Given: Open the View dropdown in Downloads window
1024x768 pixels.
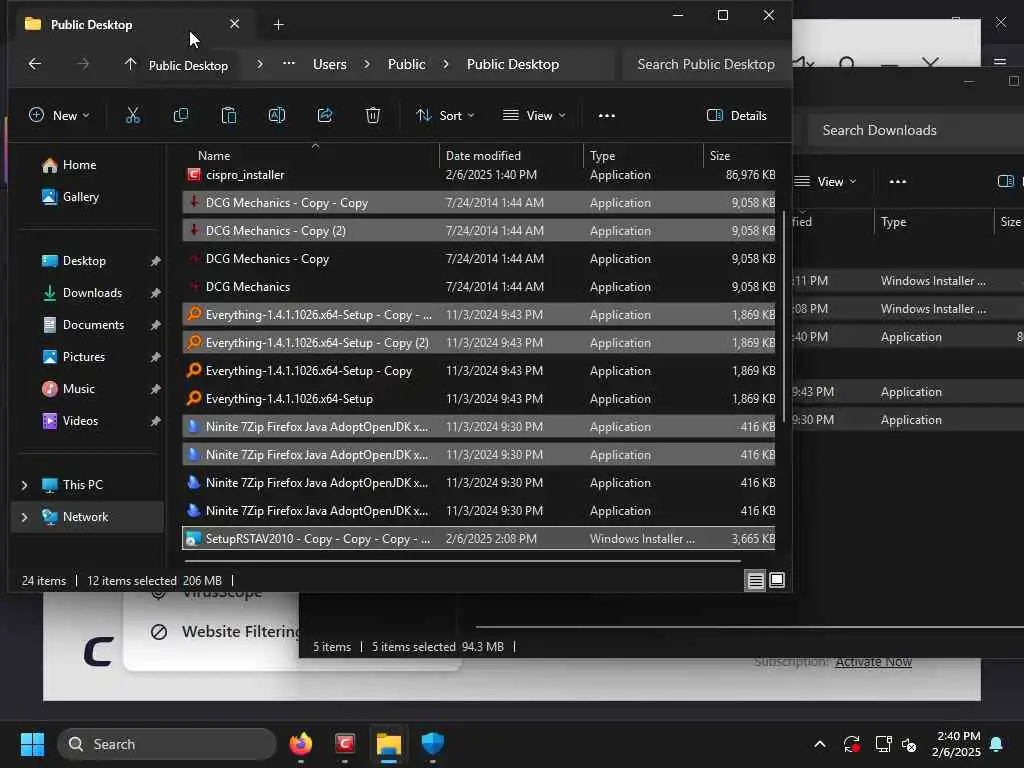Looking at the screenshot, I should coord(826,182).
